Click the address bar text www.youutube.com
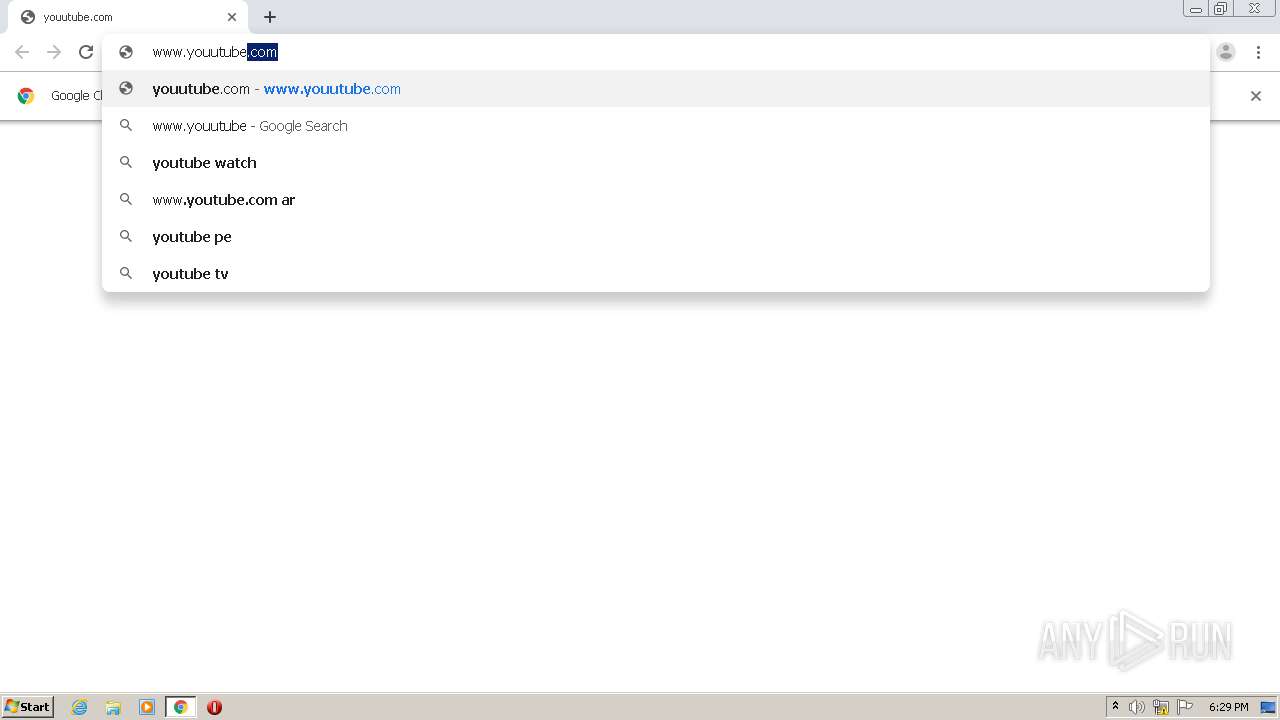Image resolution: width=1280 pixels, height=720 pixels. [215, 52]
